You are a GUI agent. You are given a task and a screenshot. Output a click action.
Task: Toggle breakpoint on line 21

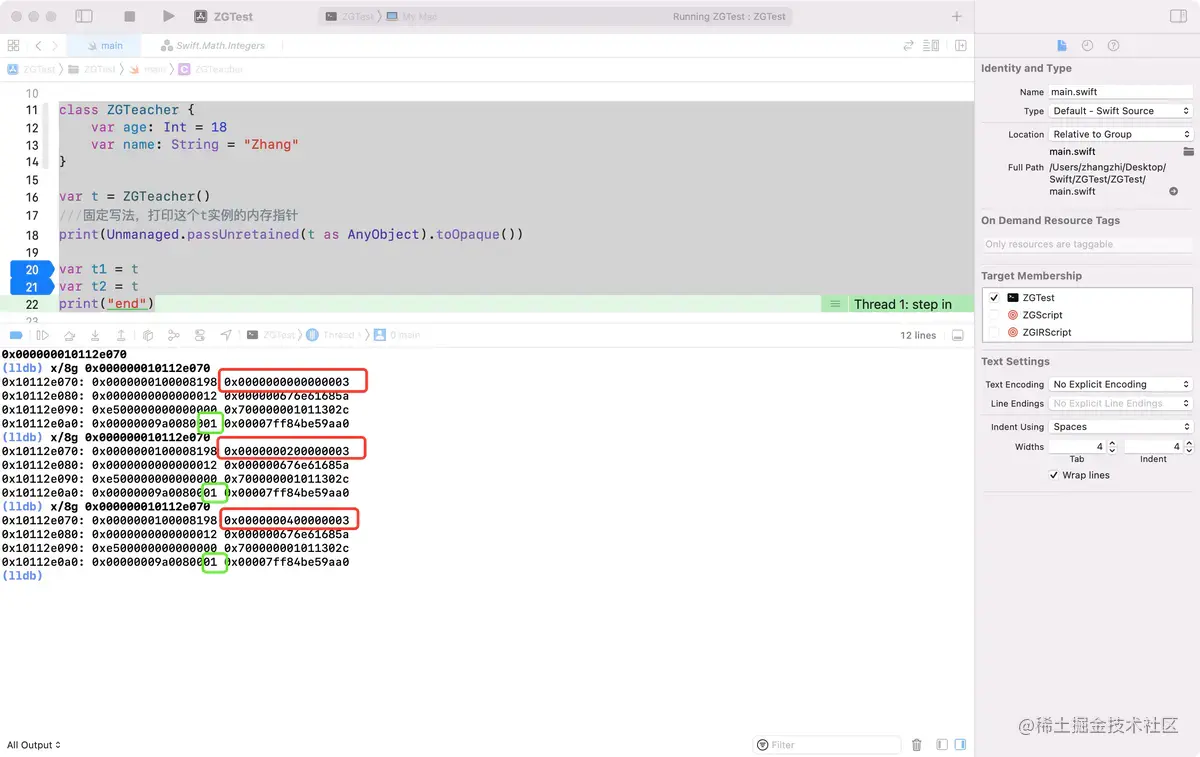click(x=31, y=287)
